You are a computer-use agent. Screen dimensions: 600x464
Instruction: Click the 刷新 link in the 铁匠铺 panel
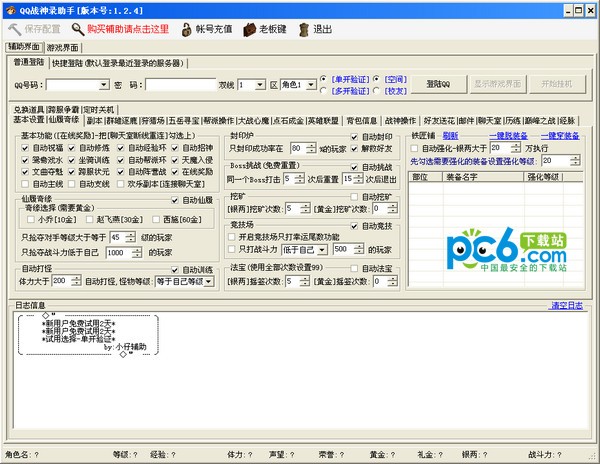tap(450, 136)
